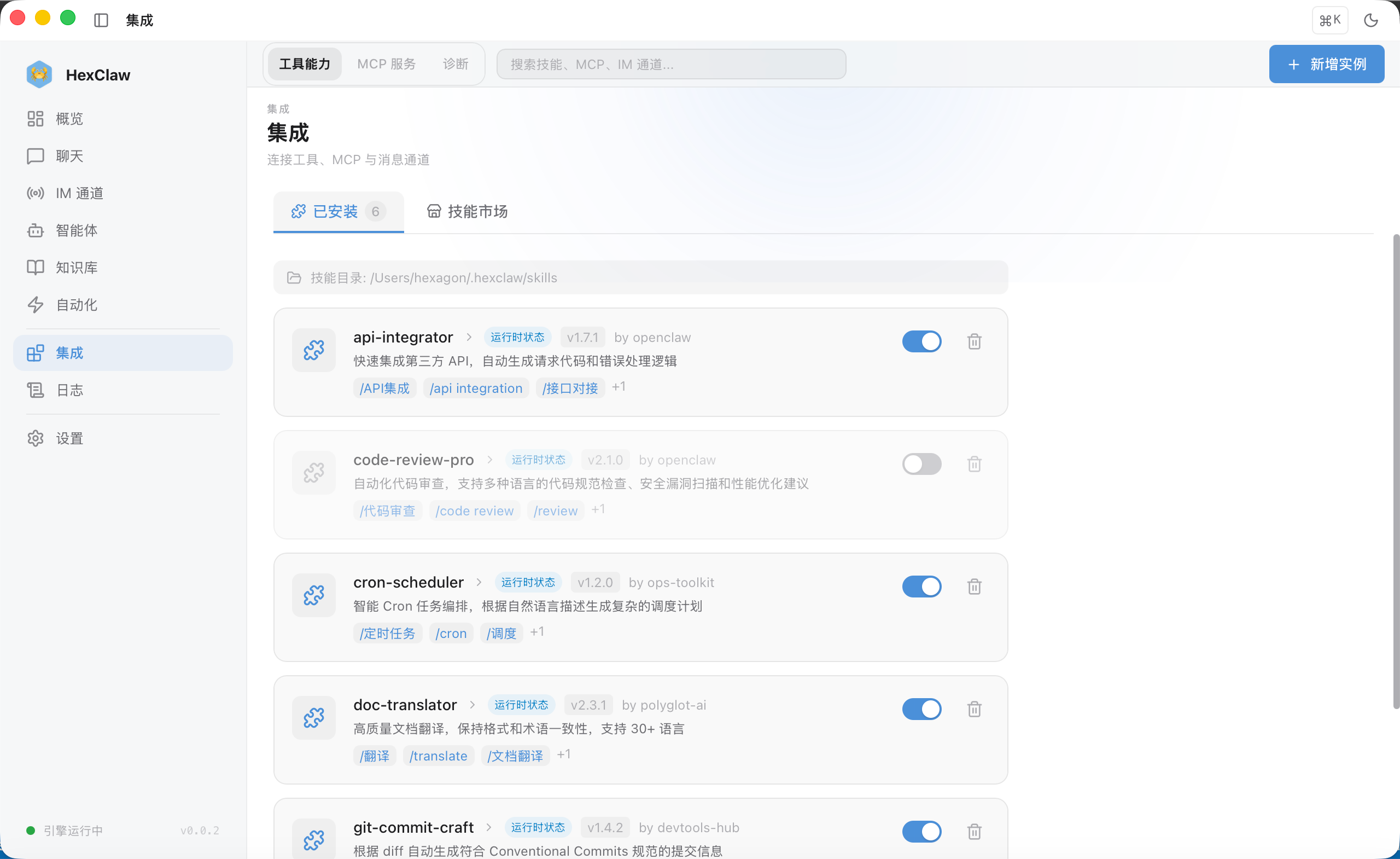Click the /API集成 tag

tap(384, 388)
